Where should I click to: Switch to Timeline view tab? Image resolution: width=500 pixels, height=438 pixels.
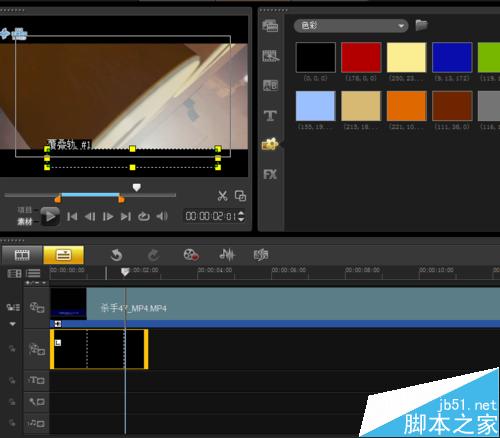click(63, 255)
